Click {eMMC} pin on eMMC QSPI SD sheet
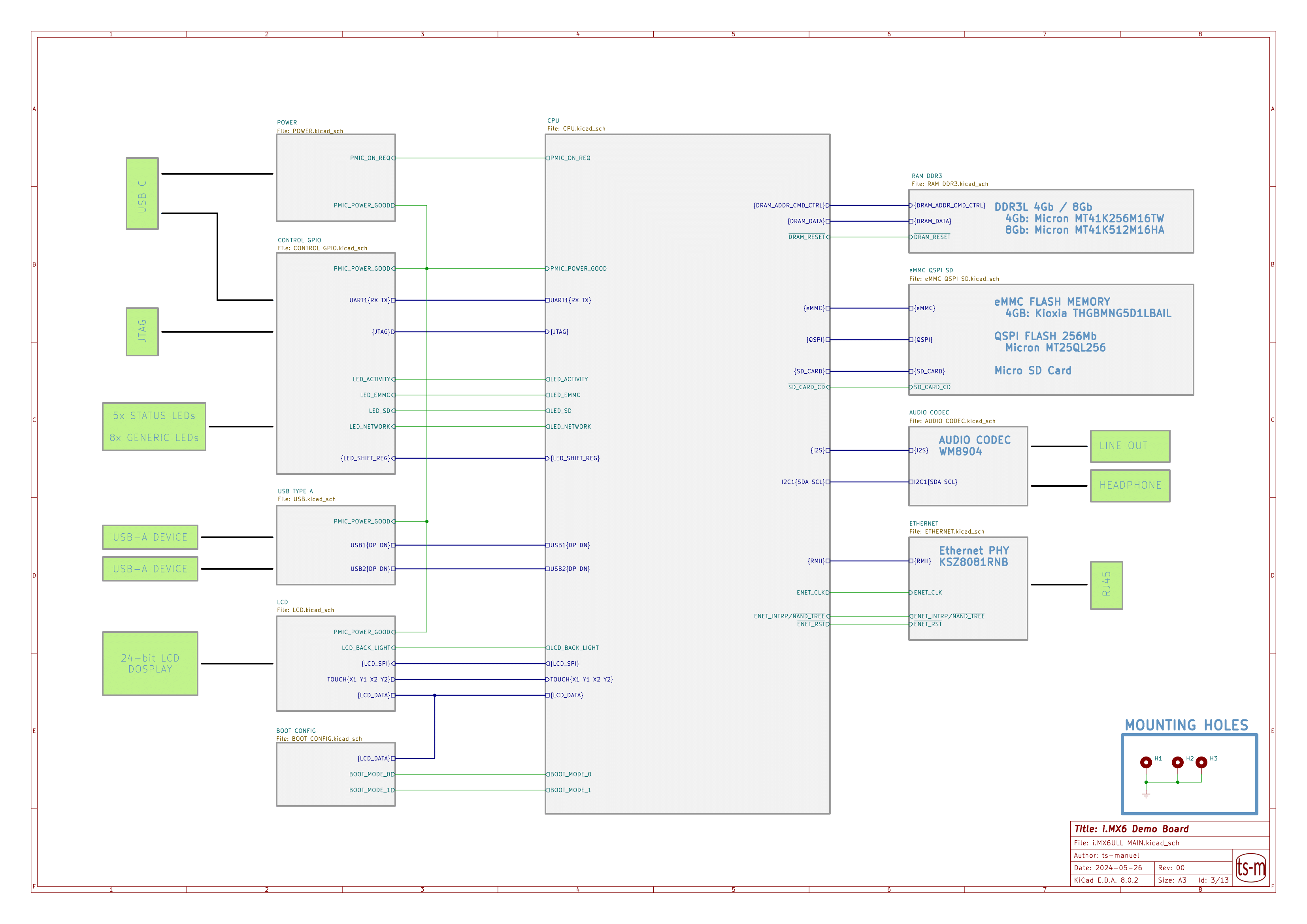The height and width of the screenshot is (924, 1307). coord(923,309)
